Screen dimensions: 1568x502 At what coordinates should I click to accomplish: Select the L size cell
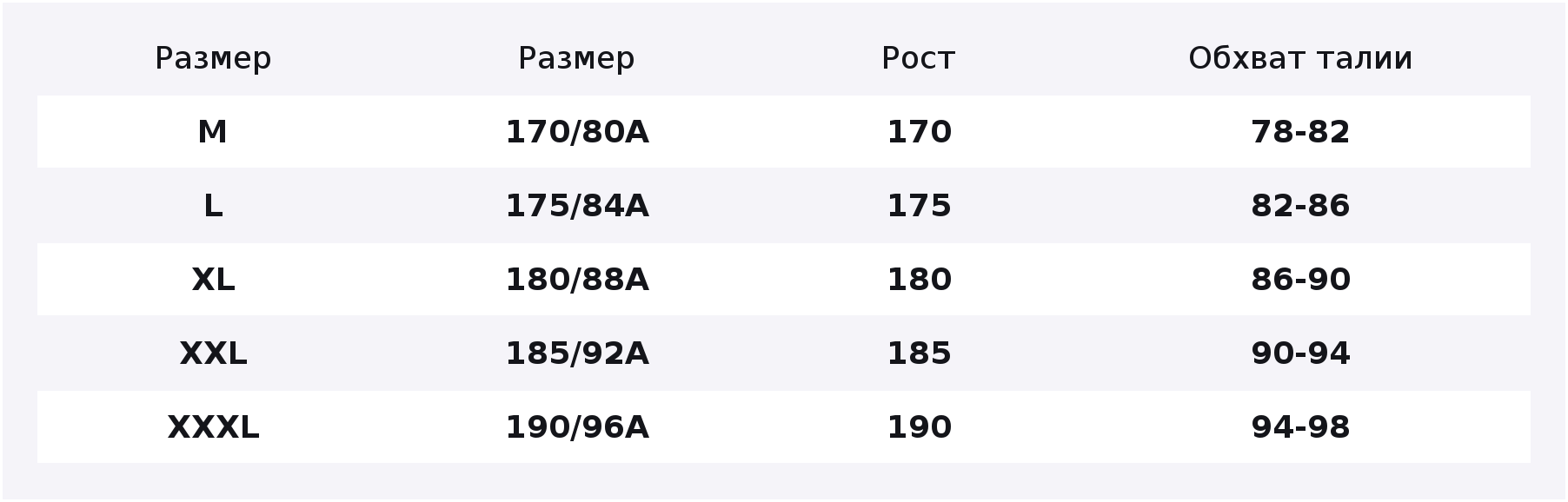click(x=213, y=206)
